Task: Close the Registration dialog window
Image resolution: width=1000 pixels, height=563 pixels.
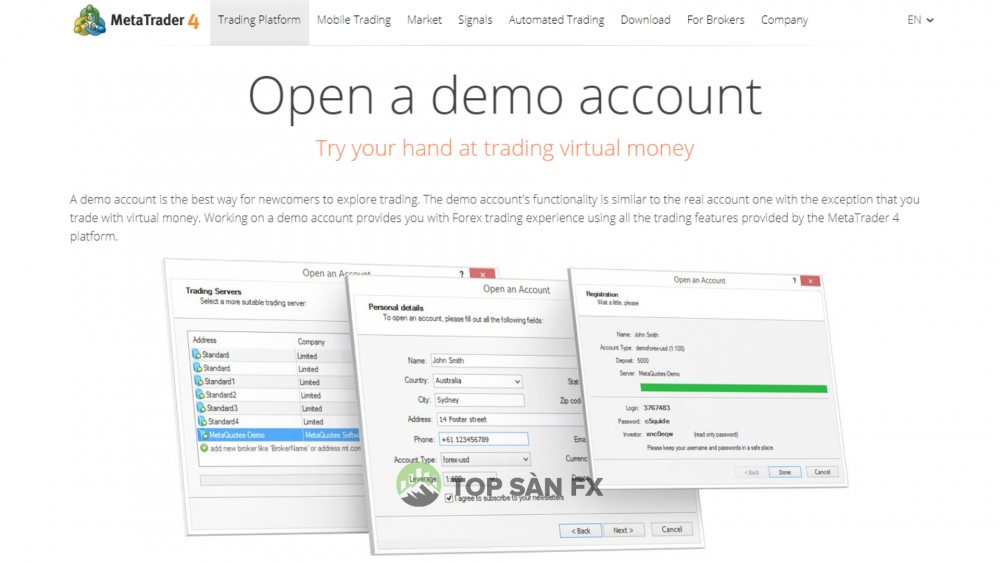Action: point(811,281)
